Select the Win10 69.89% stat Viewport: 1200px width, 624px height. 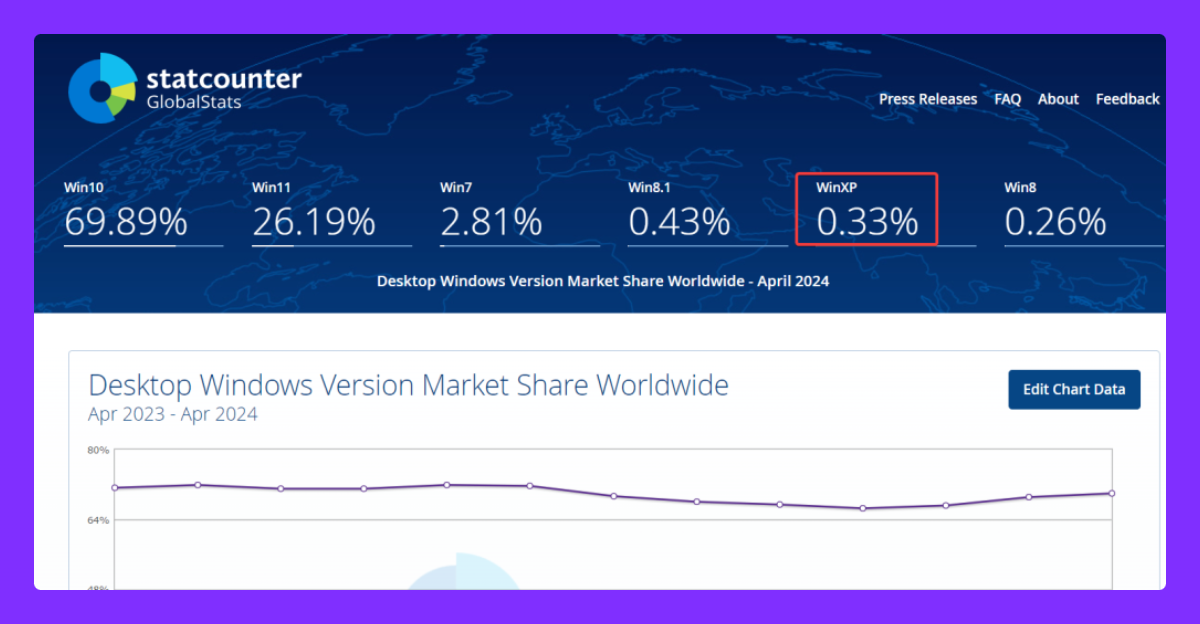tap(143, 211)
